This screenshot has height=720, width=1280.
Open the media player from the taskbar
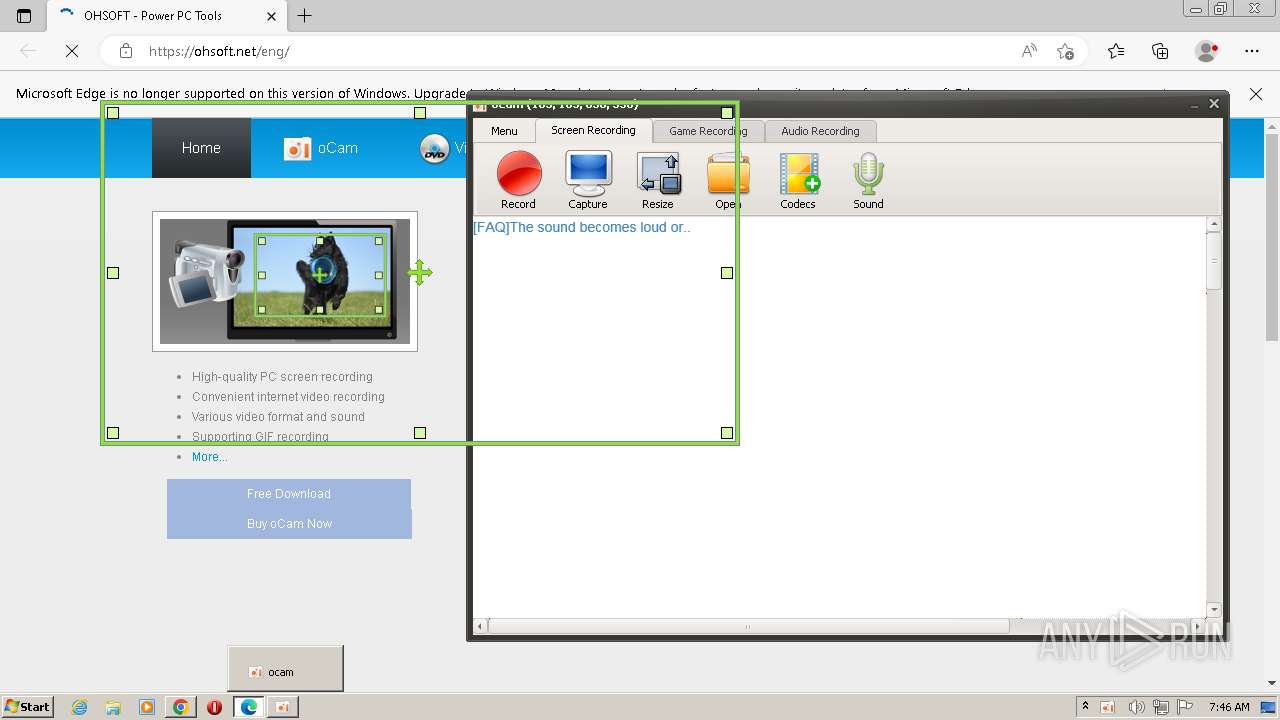click(147, 707)
